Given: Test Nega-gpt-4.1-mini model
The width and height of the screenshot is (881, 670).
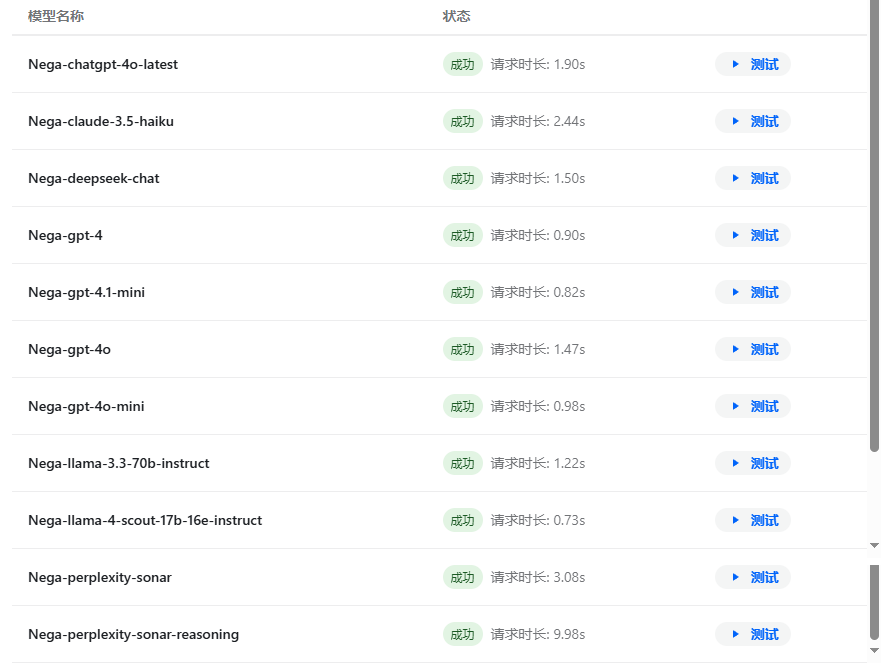Looking at the screenshot, I should [x=752, y=292].
